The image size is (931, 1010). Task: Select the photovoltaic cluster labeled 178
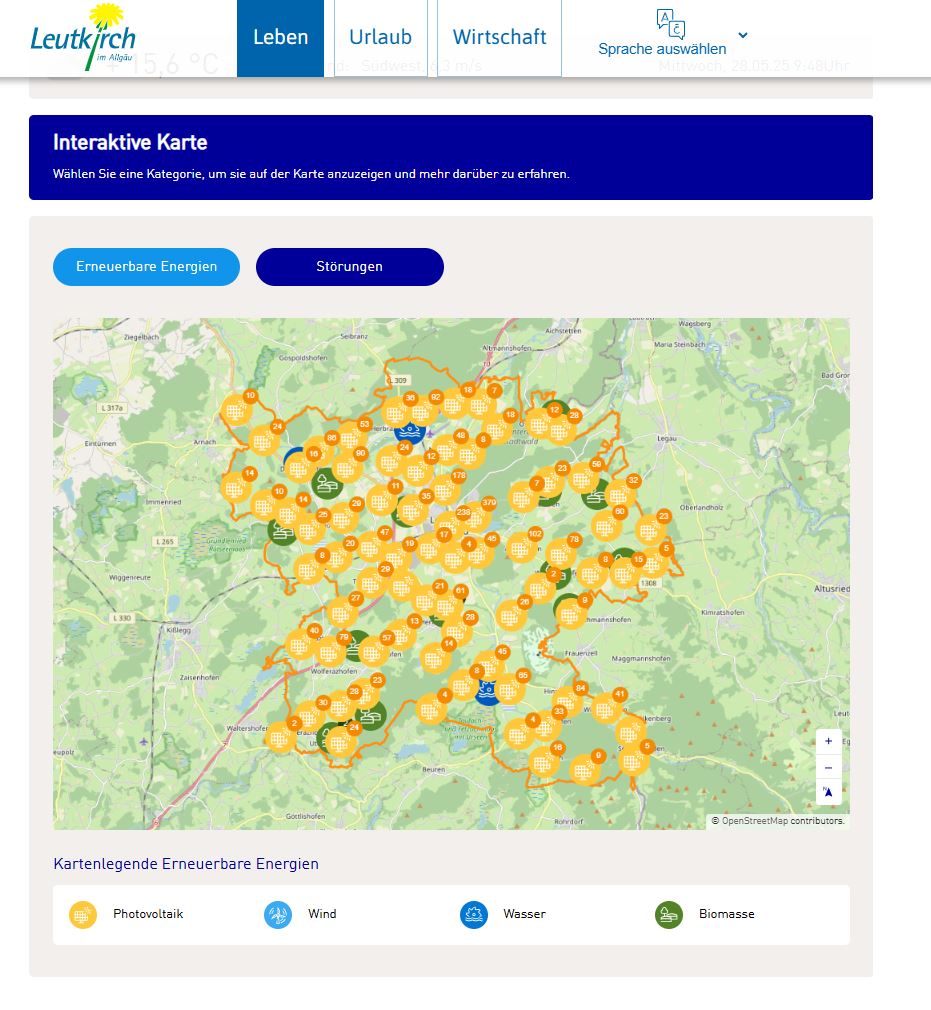[446, 489]
